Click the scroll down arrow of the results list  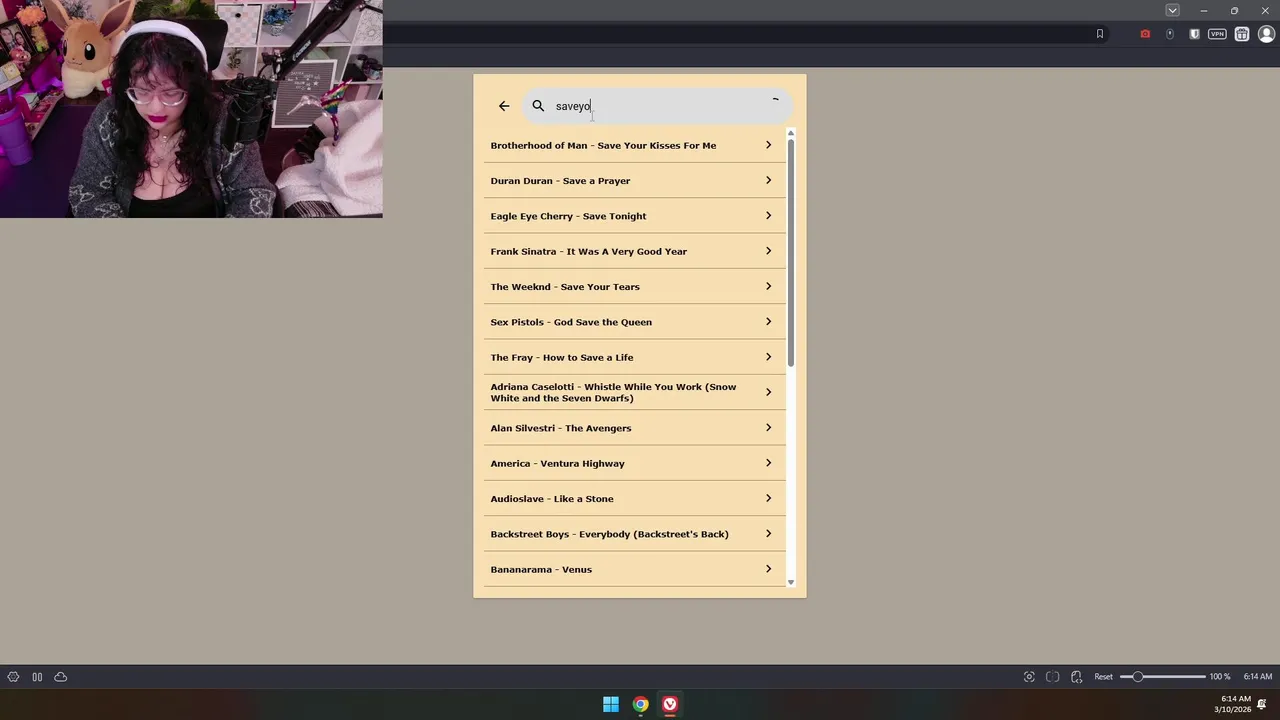[790, 582]
